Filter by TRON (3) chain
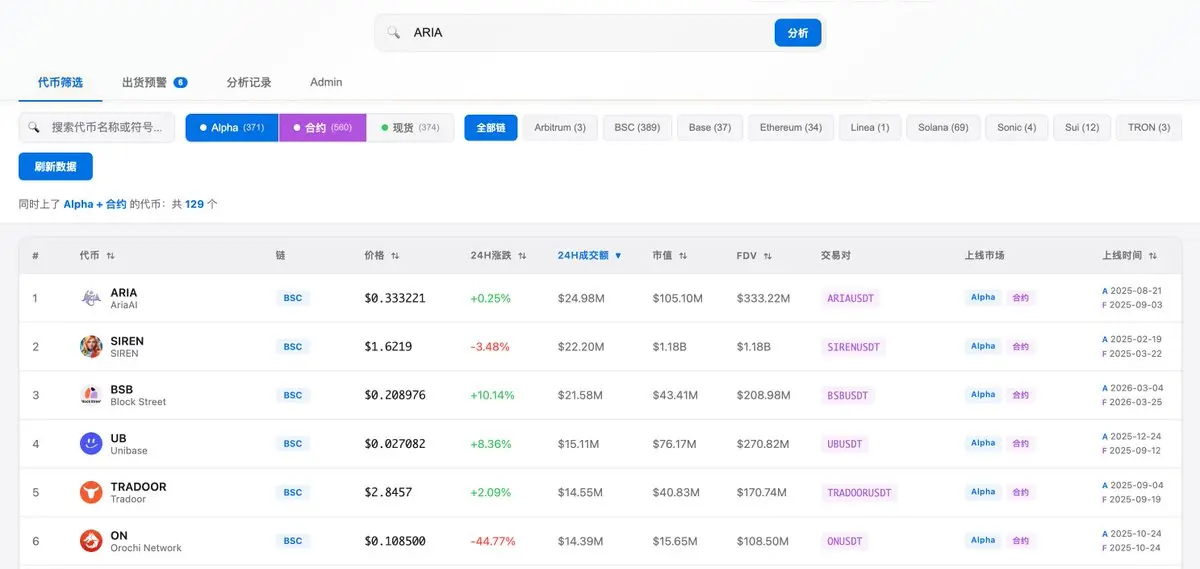1200x569 pixels. point(1149,128)
